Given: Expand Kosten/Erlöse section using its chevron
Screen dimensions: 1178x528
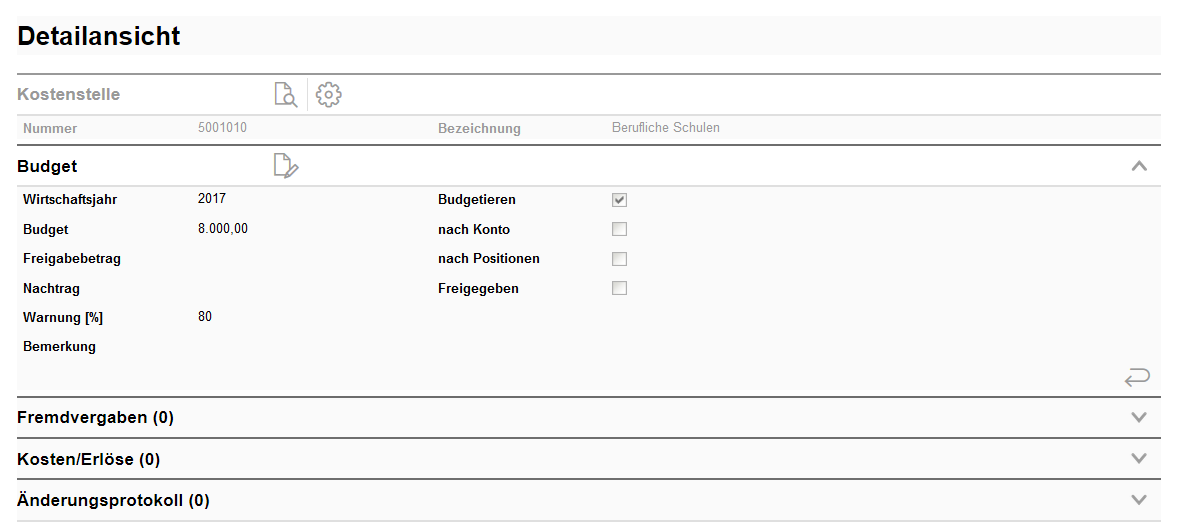Looking at the screenshot, I should pyautogui.click(x=1138, y=458).
